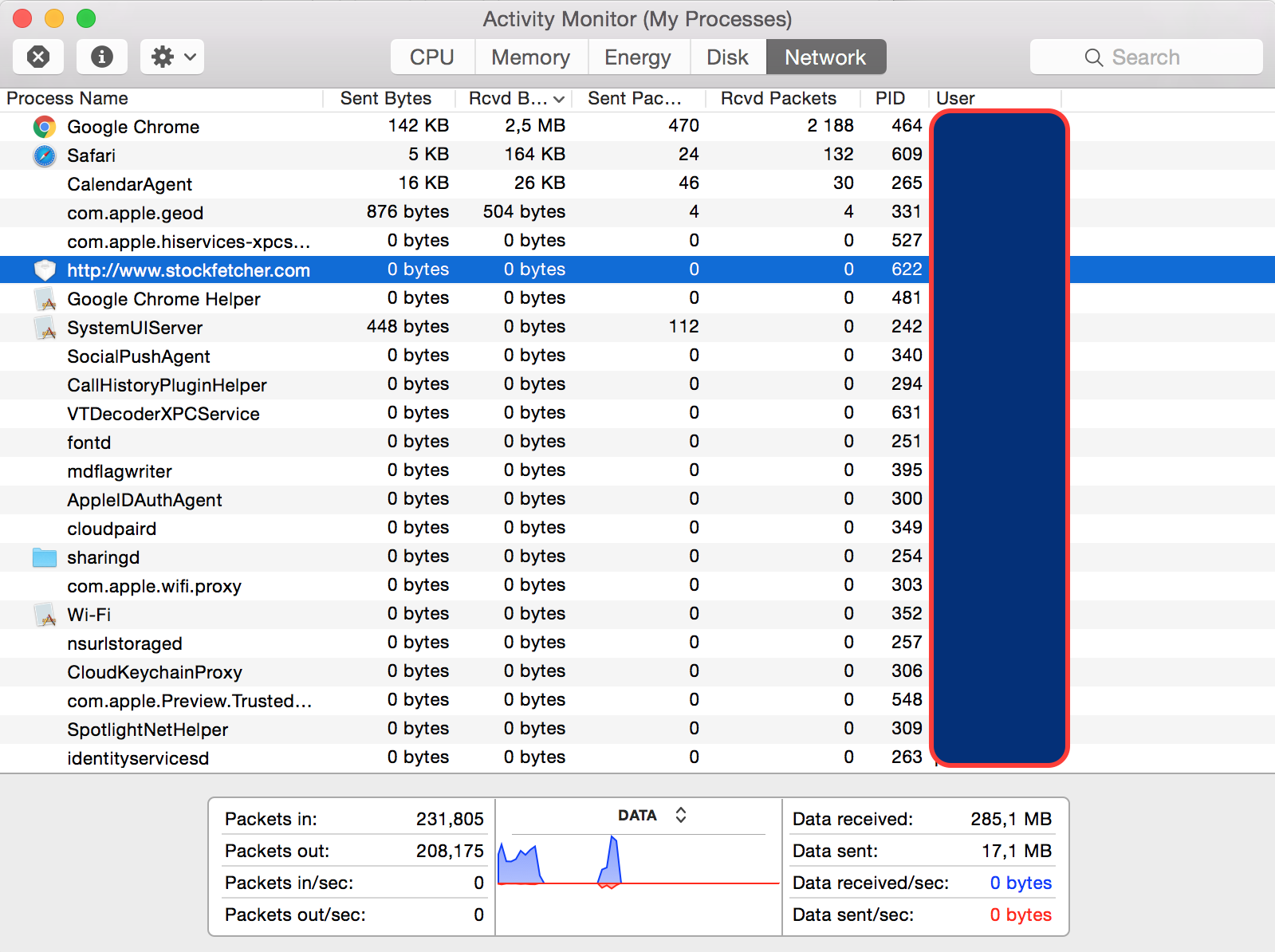Select the SystemUIServer process row
This screenshot has width=1275, height=952.
[x=637, y=328]
